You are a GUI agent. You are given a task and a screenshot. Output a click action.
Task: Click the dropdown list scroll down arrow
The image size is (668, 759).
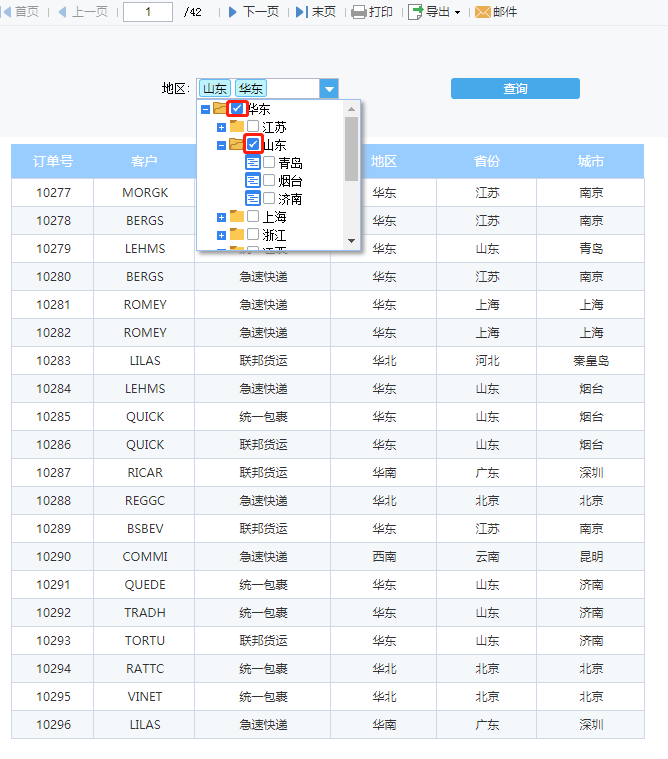(351, 241)
